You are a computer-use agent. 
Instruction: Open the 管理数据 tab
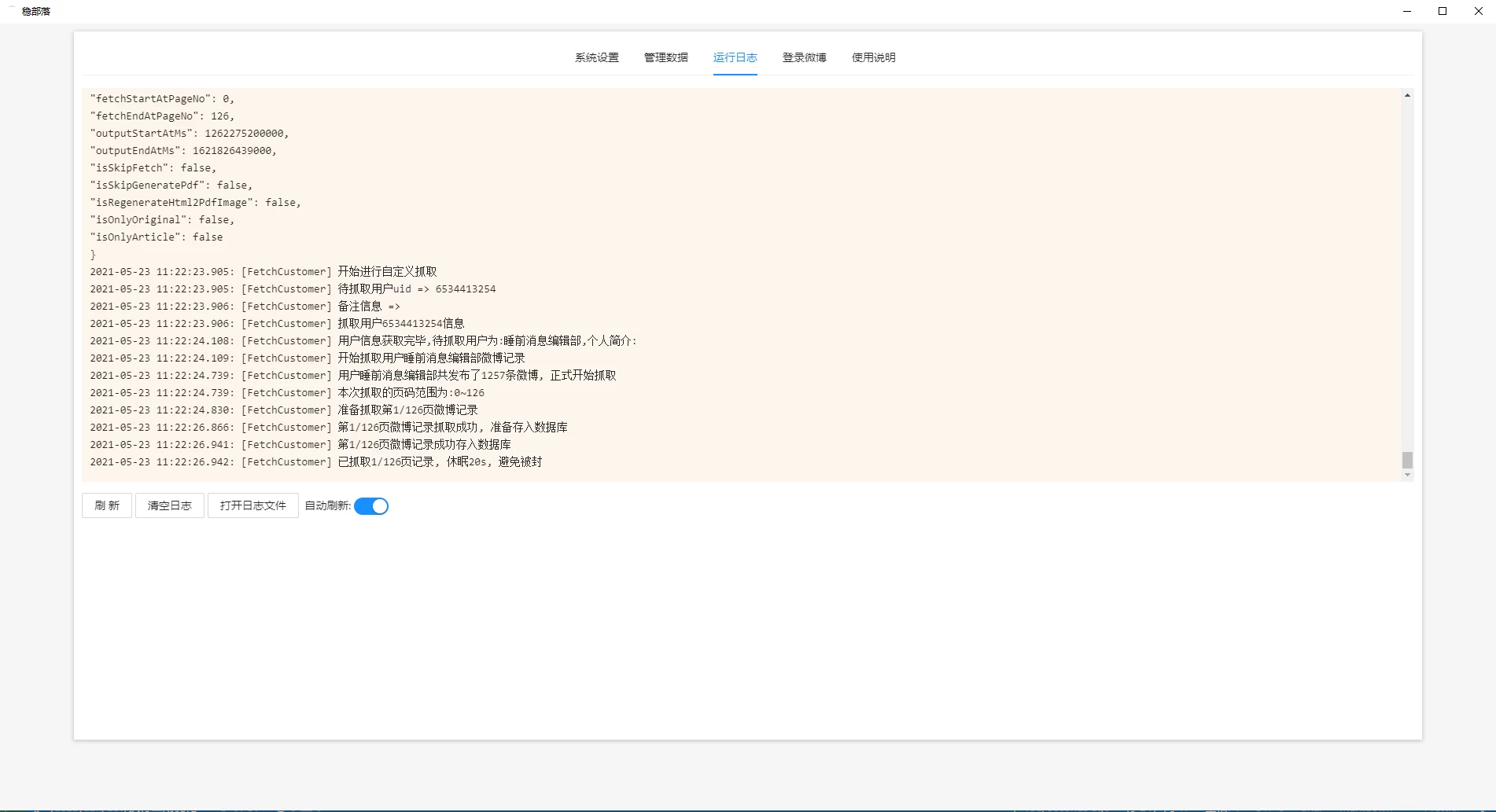tap(665, 57)
